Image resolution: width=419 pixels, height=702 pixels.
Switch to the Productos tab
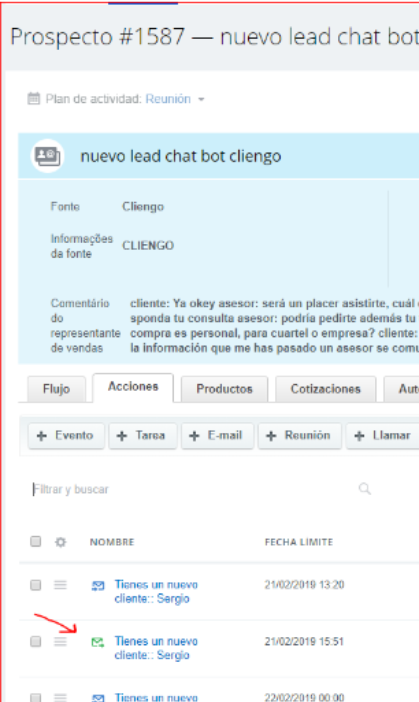click(x=224, y=389)
